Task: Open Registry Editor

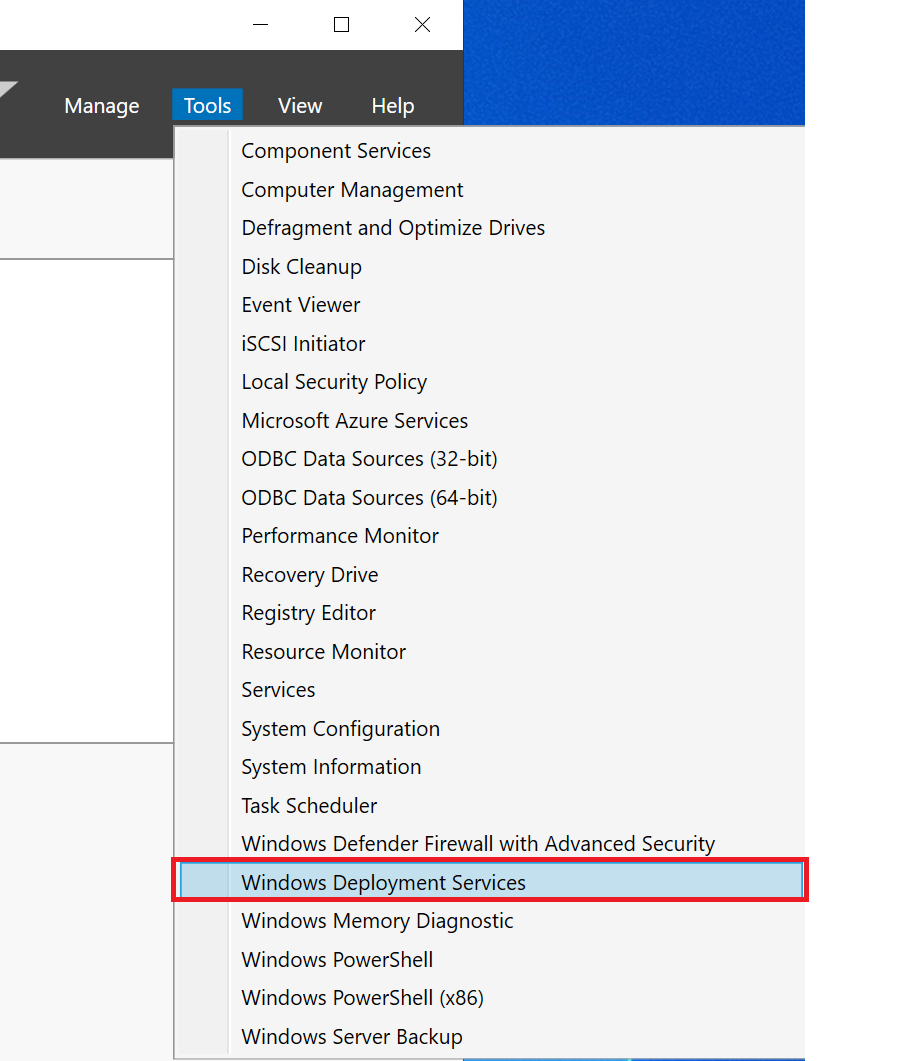Action: click(x=308, y=613)
